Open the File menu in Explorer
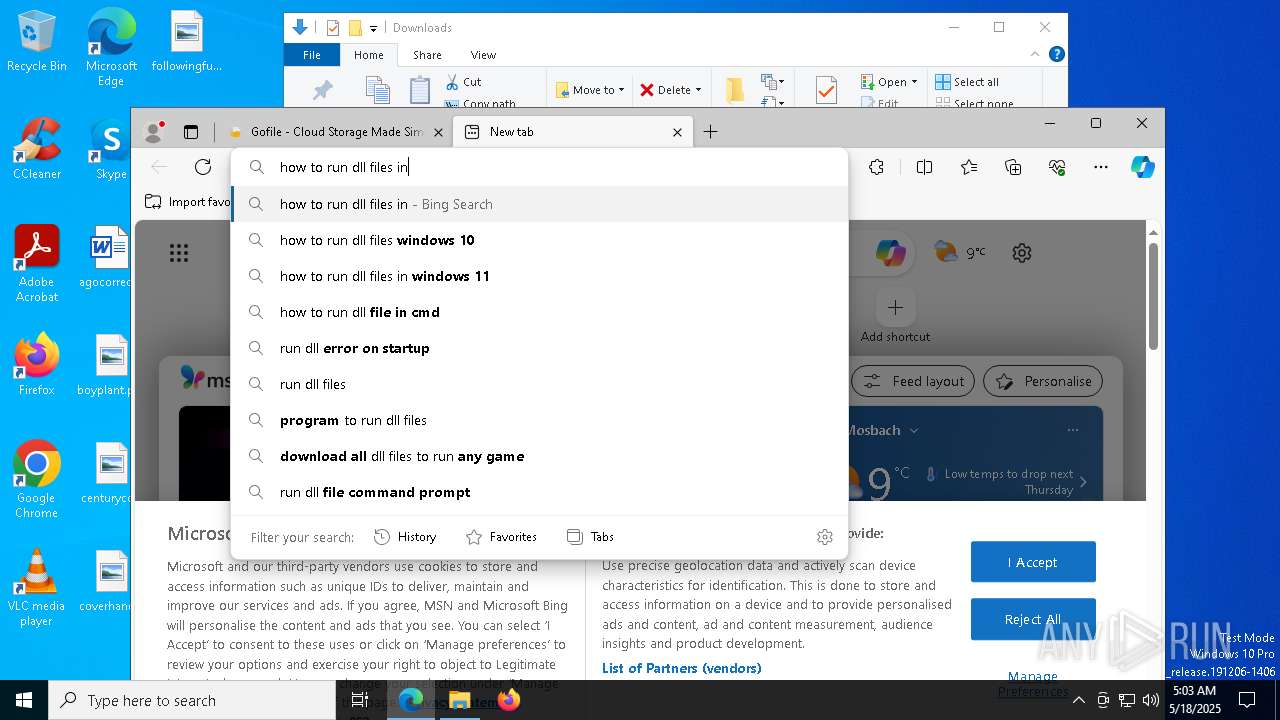This screenshot has height=720, width=1280. click(312, 55)
